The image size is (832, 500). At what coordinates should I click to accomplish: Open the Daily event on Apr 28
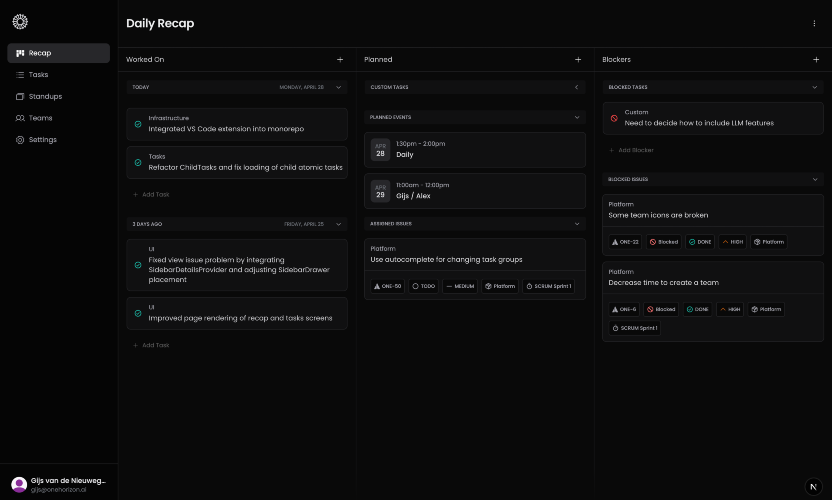point(475,150)
